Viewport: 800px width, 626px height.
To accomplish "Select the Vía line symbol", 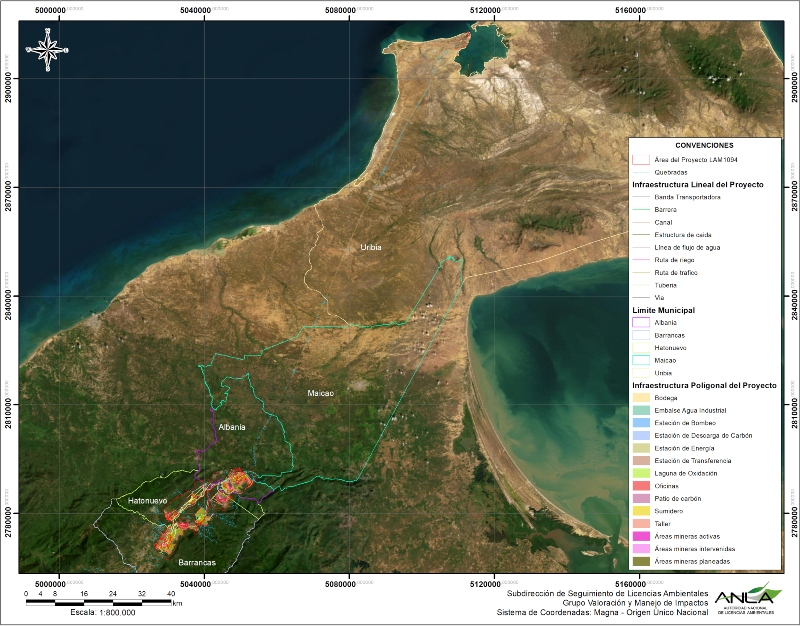I will tap(640, 296).
